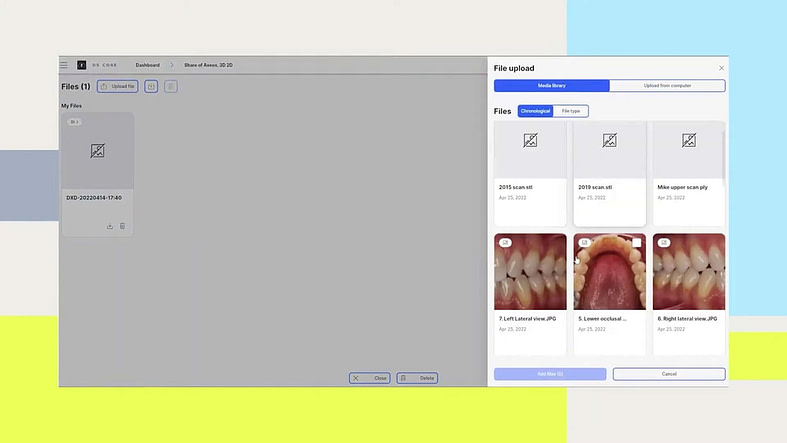Click the trash icon in Files toolbar
The image size is (787, 443).
[x=171, y=86]
